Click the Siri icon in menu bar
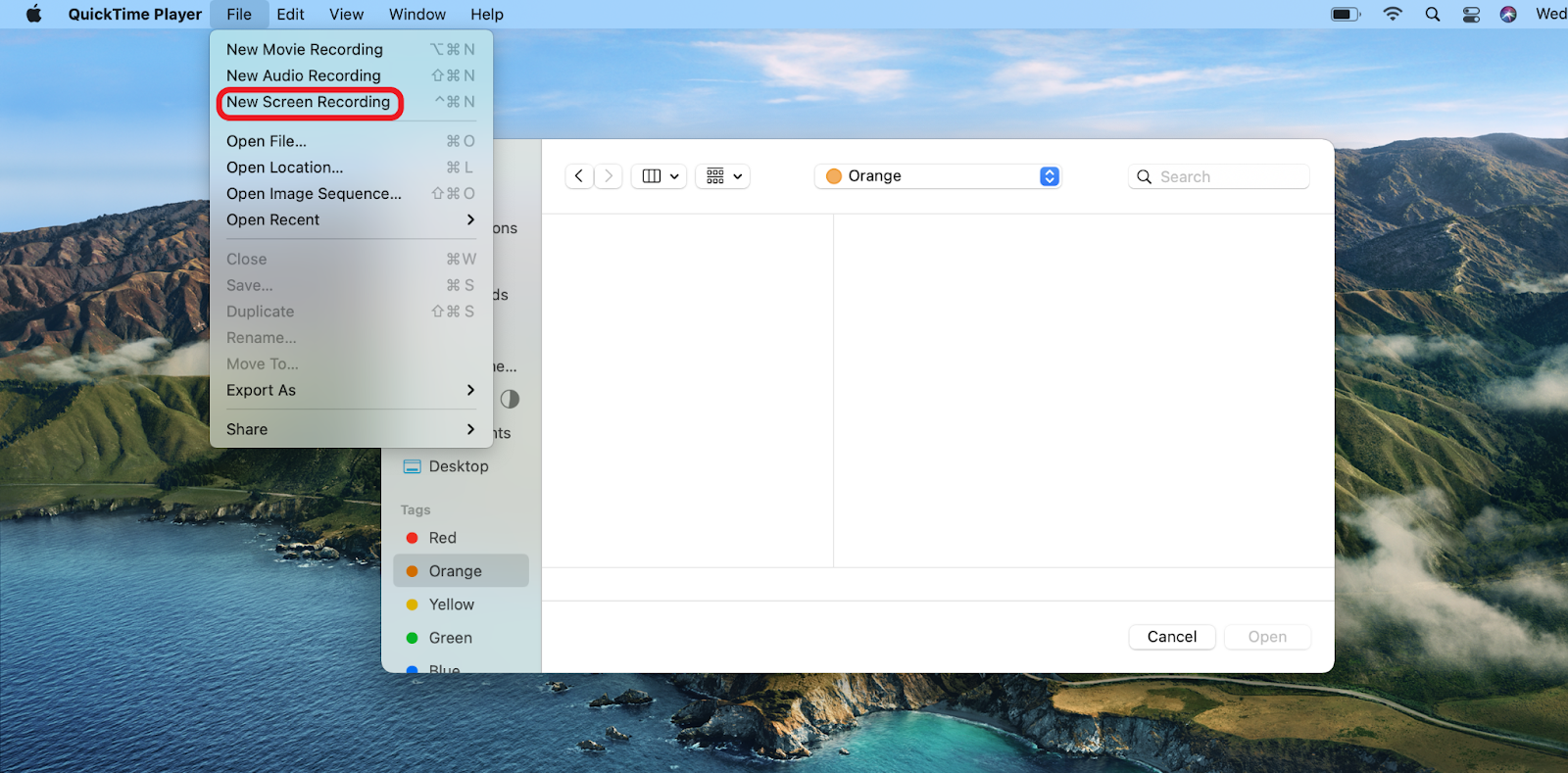This screenshot has height=773, width=1568. pyautogui.click(x=1508, y=14)
